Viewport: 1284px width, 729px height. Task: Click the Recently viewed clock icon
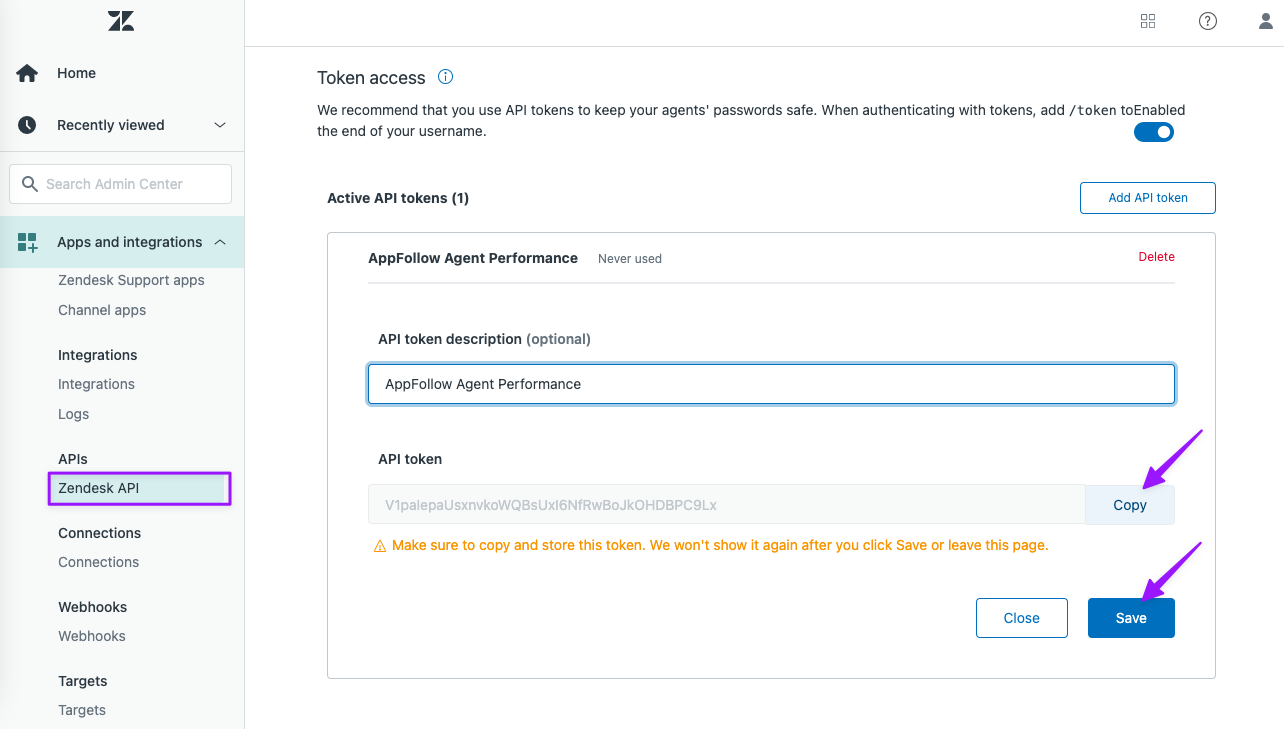[27, 125]
